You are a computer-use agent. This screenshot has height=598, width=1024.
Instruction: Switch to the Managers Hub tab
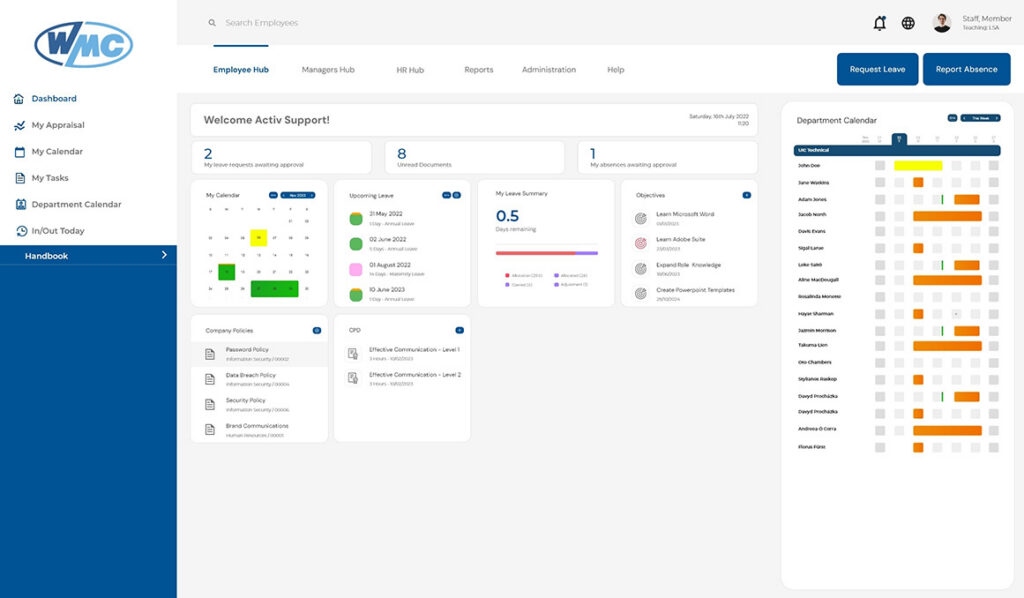click(x=328, y=70)
